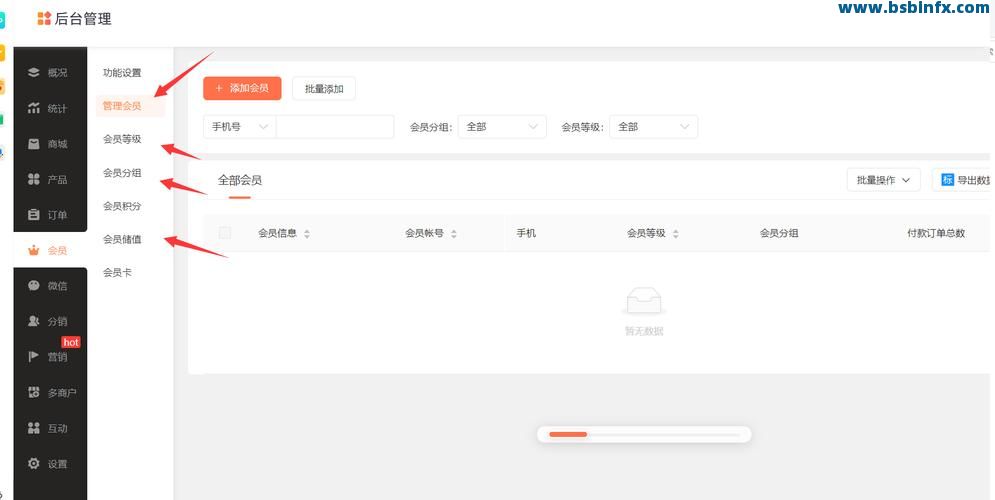Click the orange progress bar slider
The height and width of the screenshot is (500, 995).
tap(568, 434)
